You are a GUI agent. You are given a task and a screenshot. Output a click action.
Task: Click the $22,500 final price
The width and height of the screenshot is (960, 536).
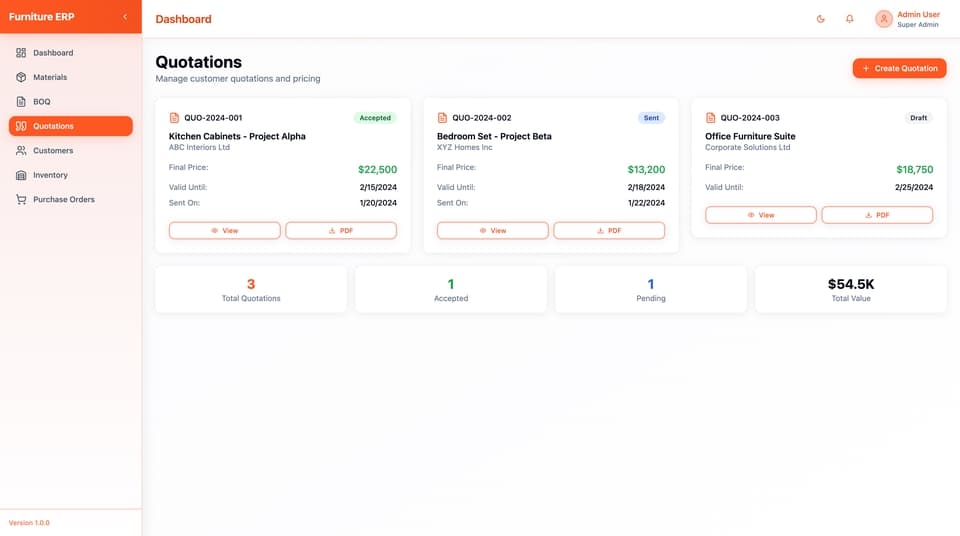pos(377,170)
